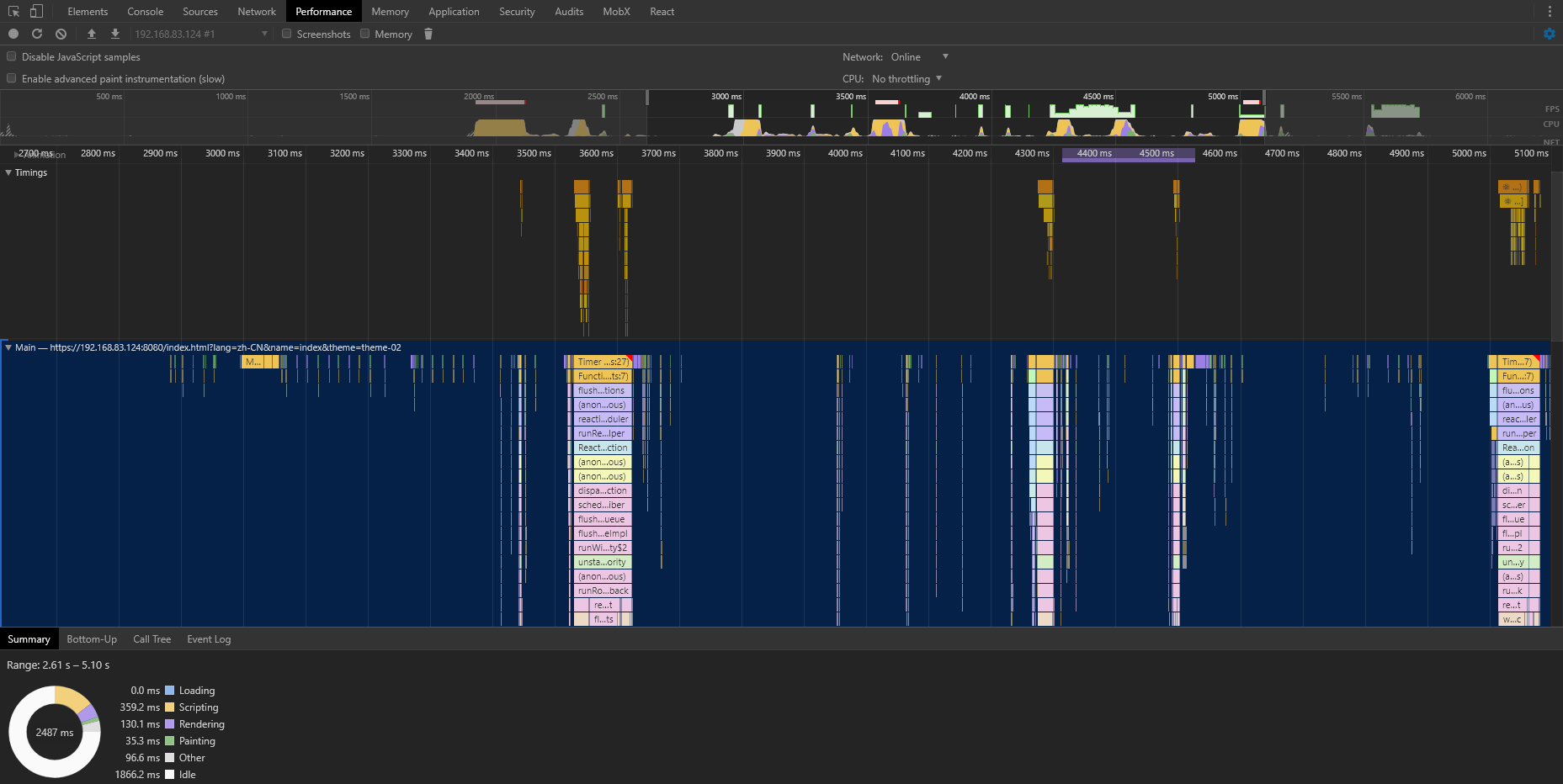Click the Painting green color swatch
Screen dimensions: 1563x784
169,741
